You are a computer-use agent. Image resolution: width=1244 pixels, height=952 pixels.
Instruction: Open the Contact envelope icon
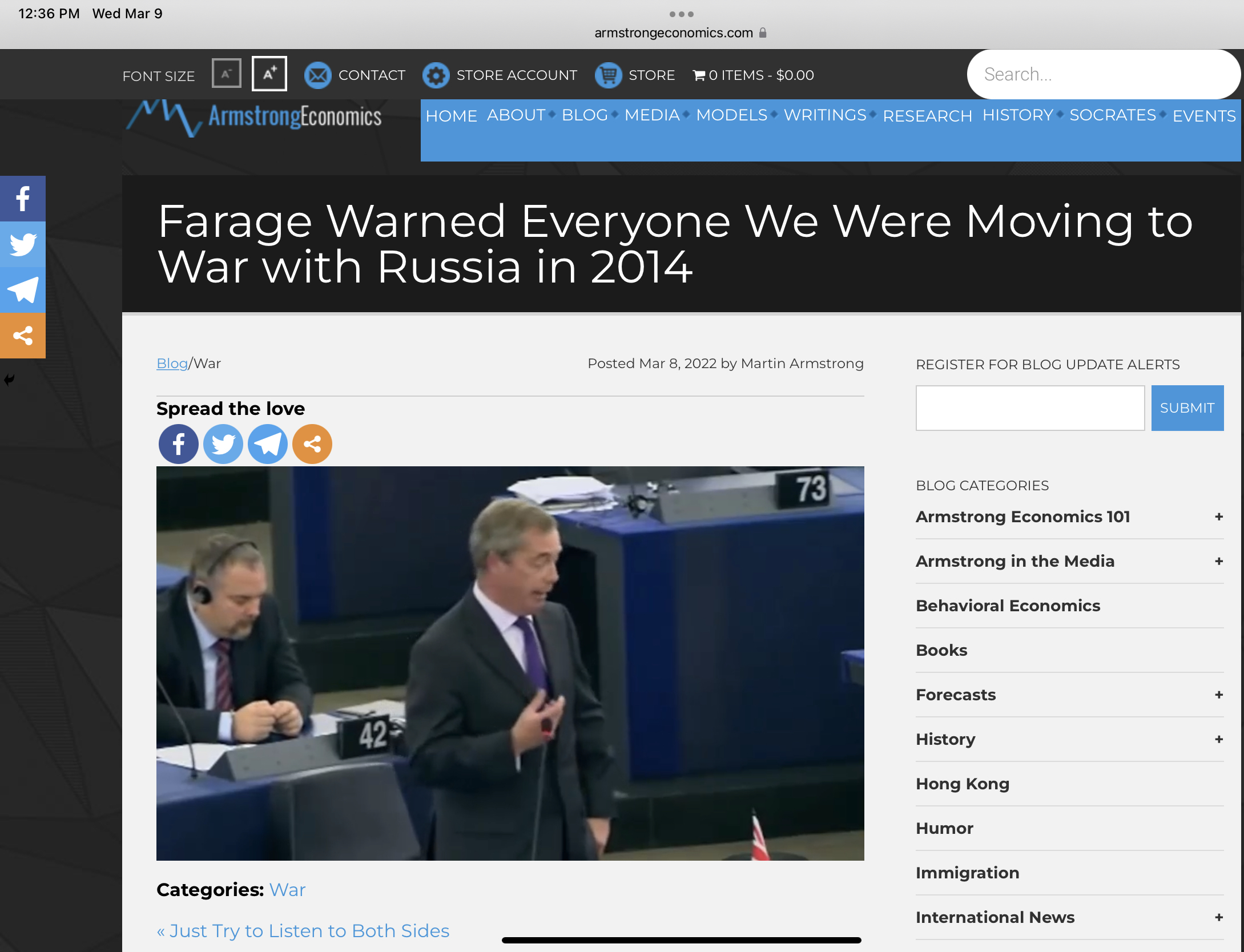coord(318,75)
